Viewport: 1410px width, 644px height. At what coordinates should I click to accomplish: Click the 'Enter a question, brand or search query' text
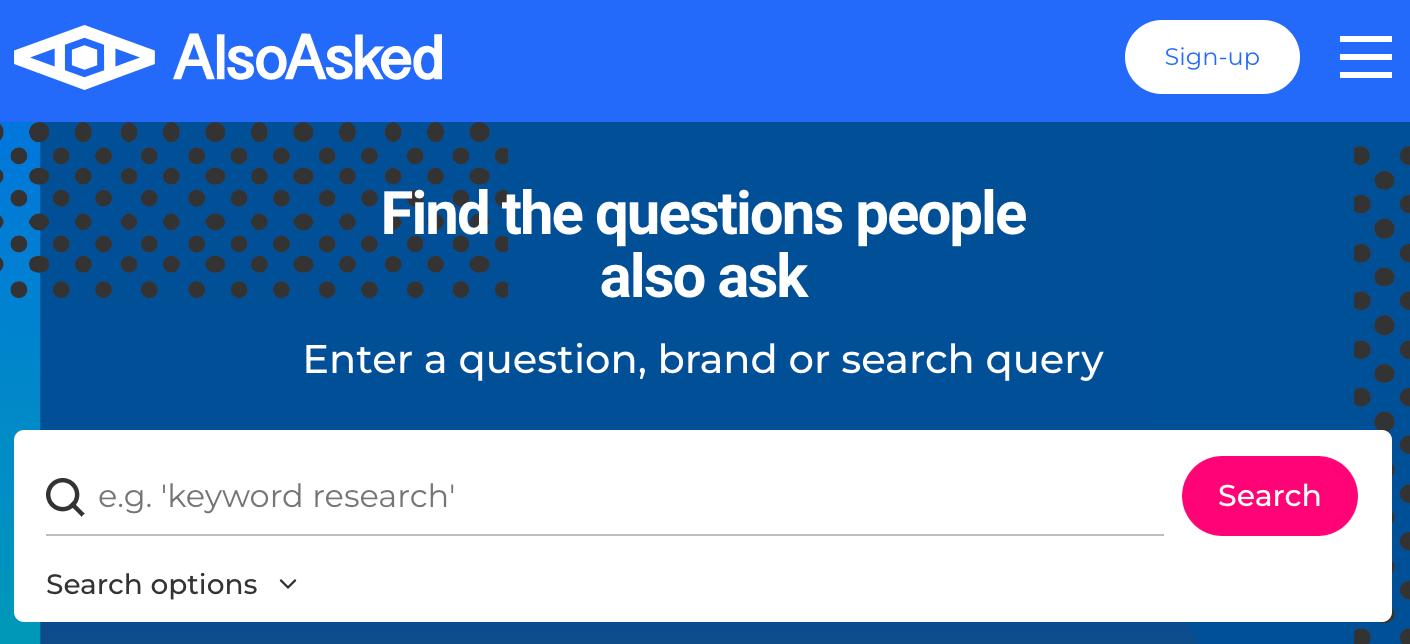coord(703,359)
